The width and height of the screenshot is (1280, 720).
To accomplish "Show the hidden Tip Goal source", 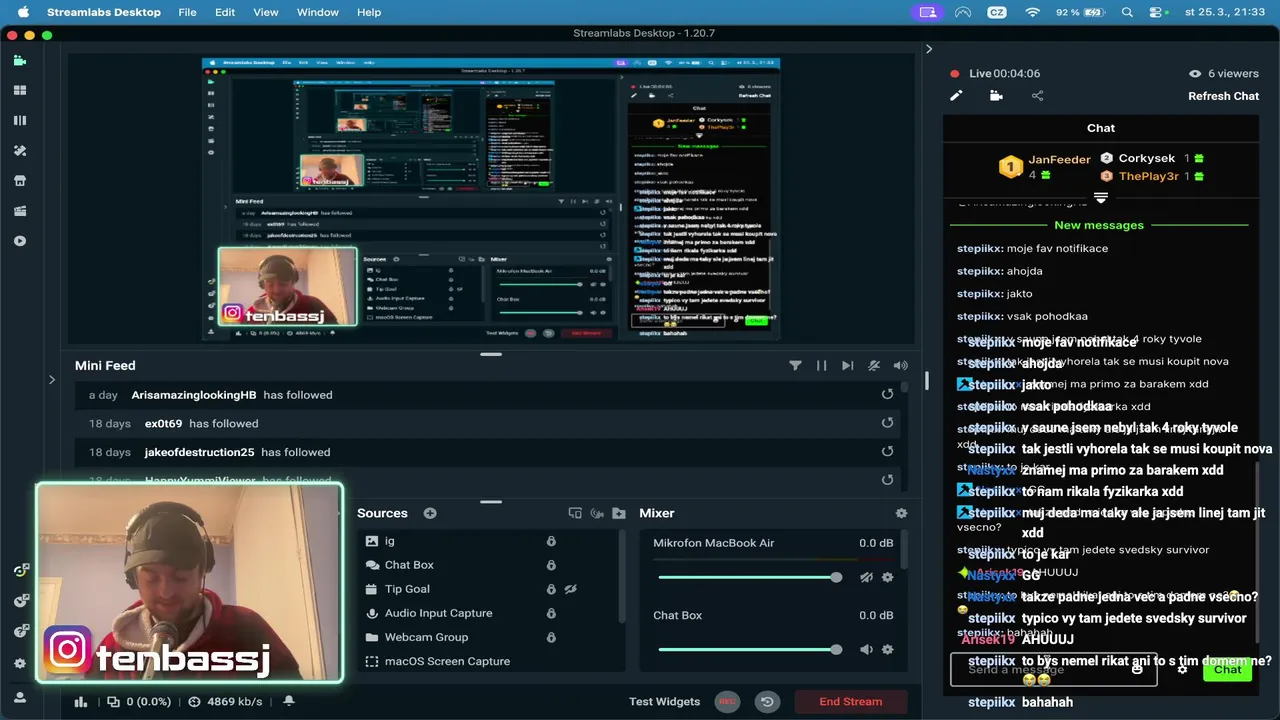I will click(571, 589).
